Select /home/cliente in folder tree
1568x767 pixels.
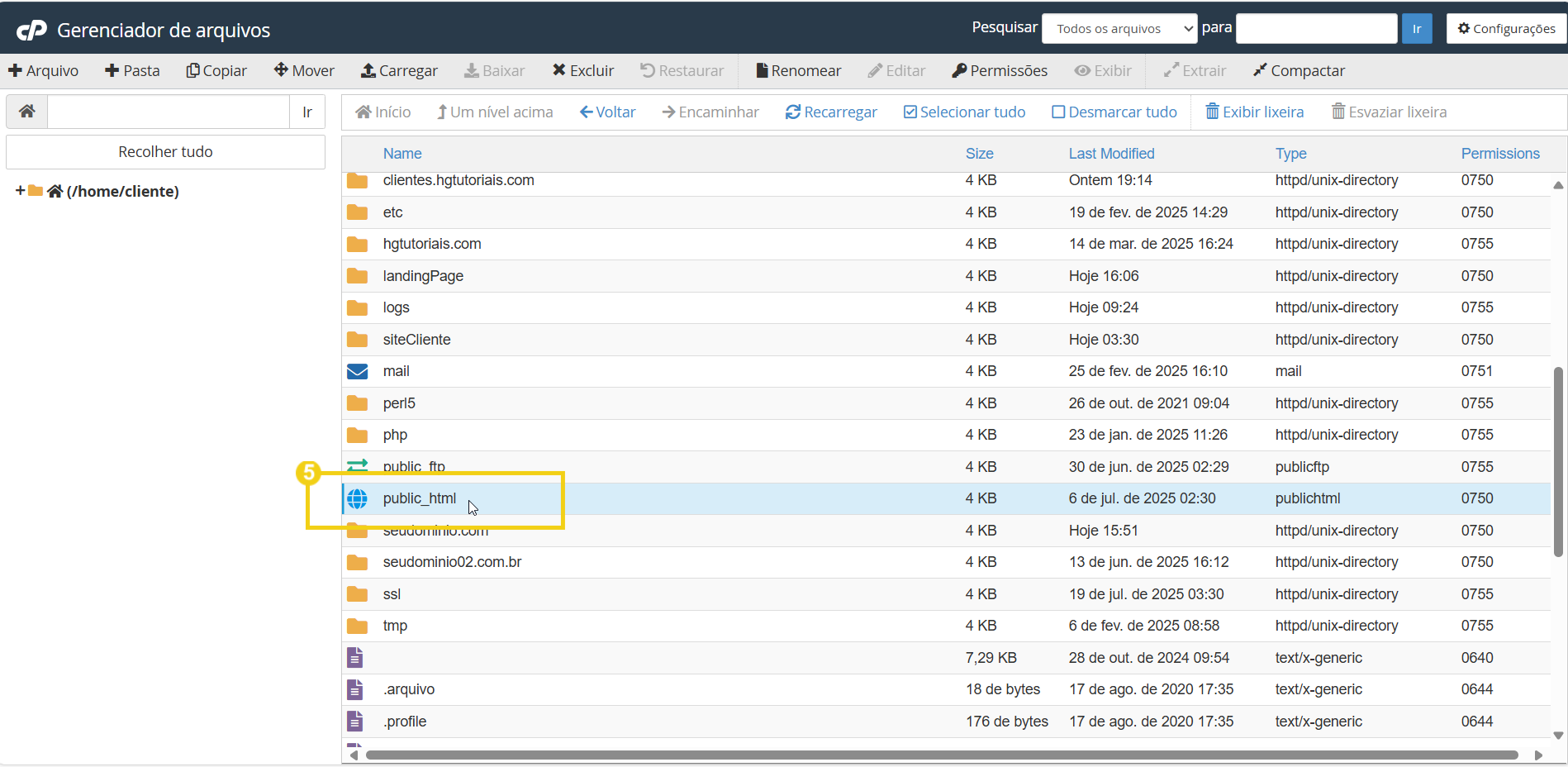tap(122, 191)
